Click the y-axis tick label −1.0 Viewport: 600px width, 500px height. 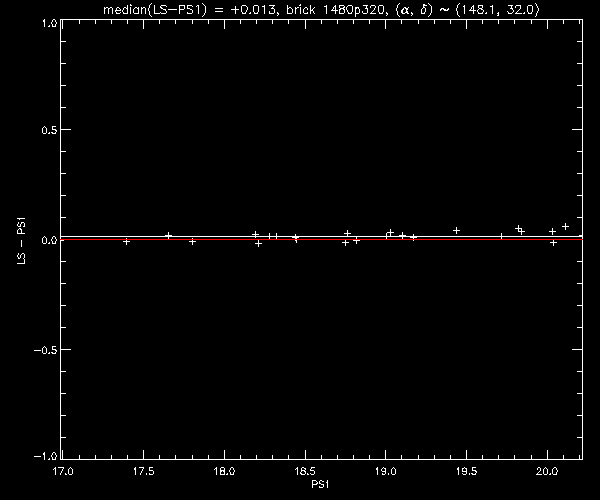[x=45, y=456]
